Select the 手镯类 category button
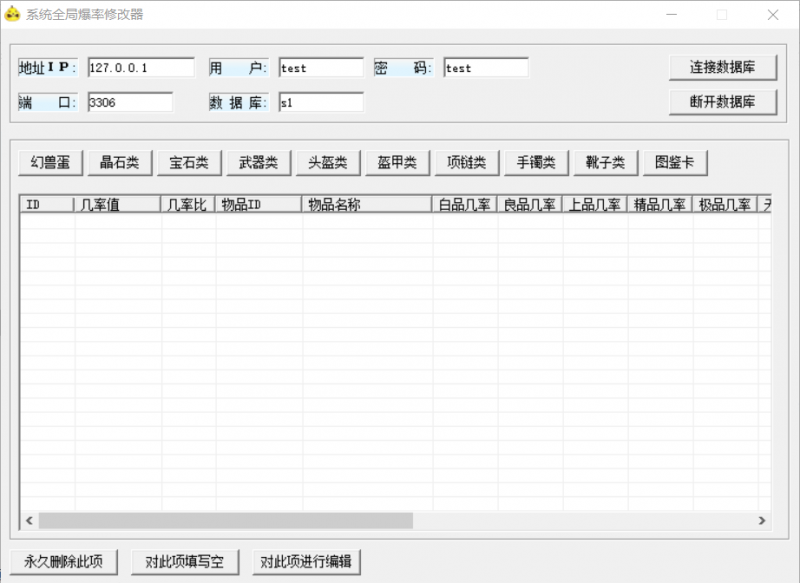Screen dimensions: 800x583 pos(536,162)
